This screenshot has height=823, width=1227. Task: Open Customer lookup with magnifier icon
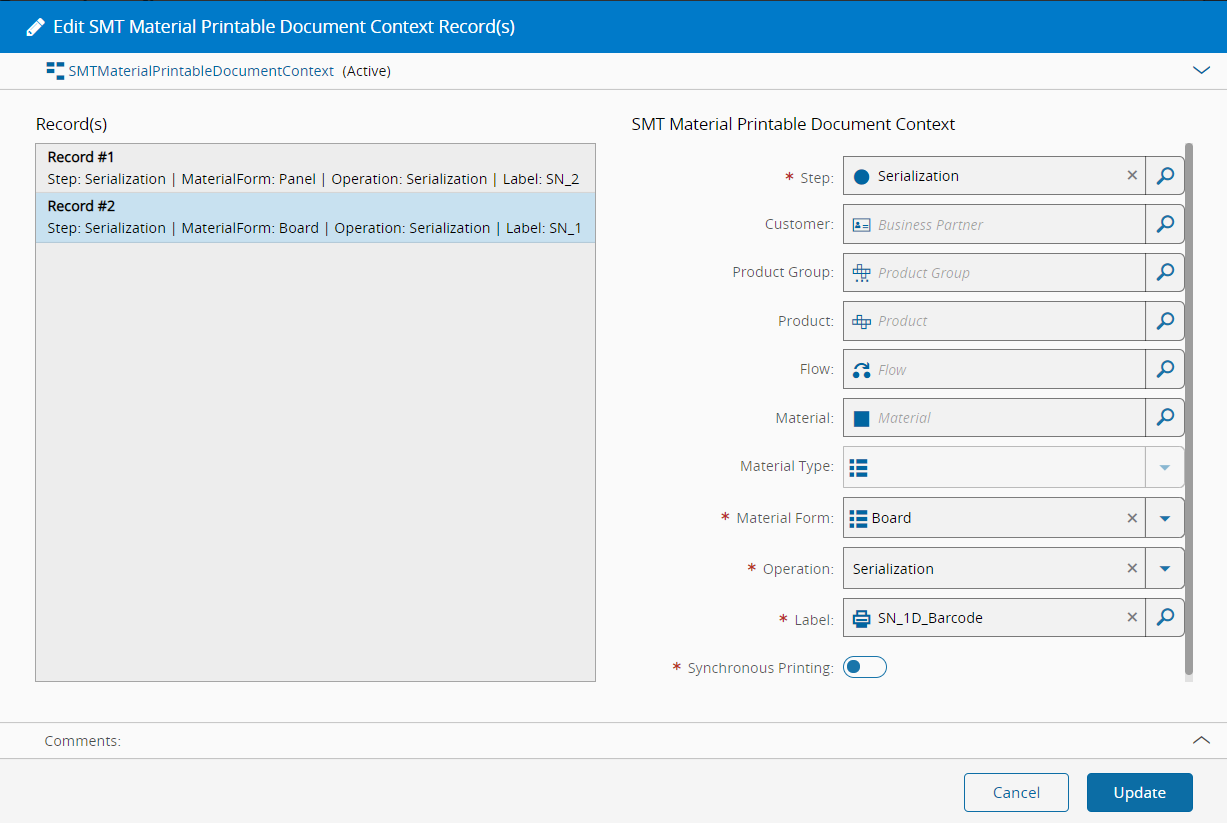pos(1164,224)
